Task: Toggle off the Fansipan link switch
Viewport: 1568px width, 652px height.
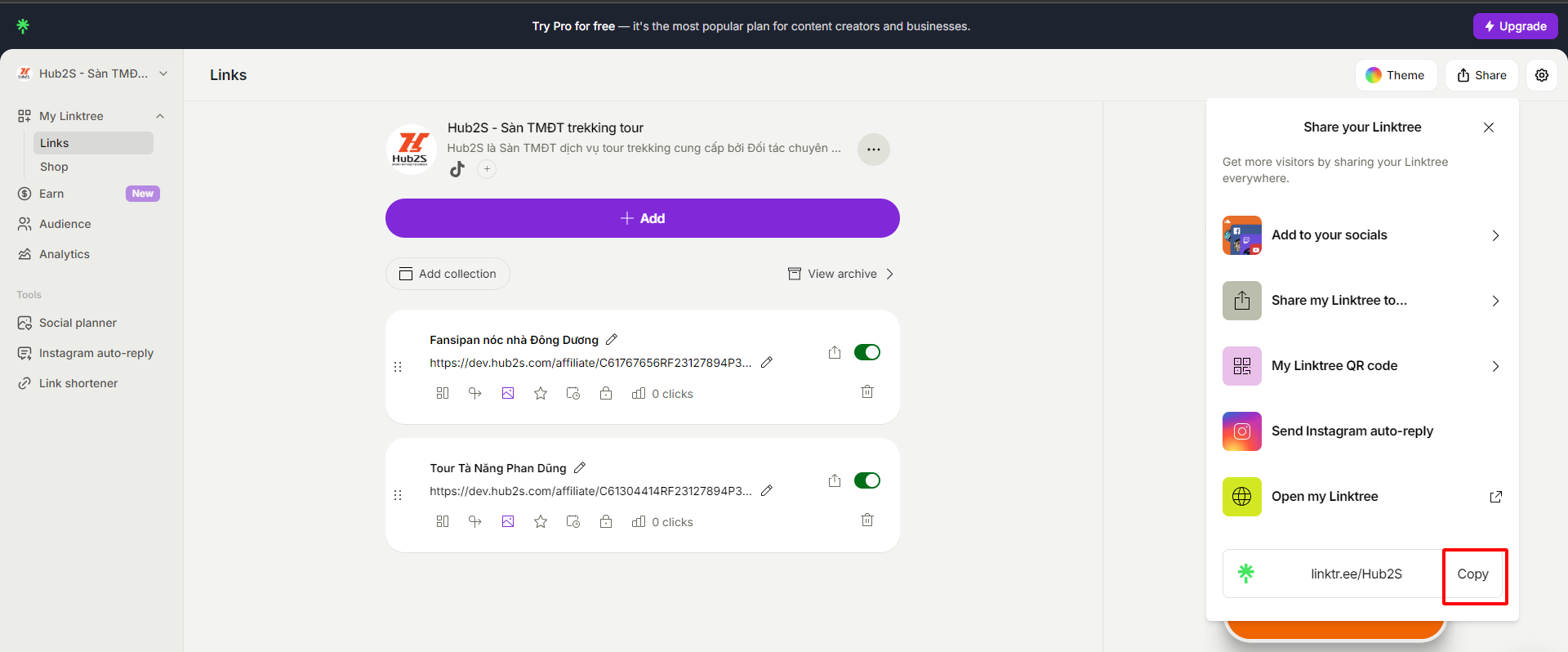Action: [867, 352]
